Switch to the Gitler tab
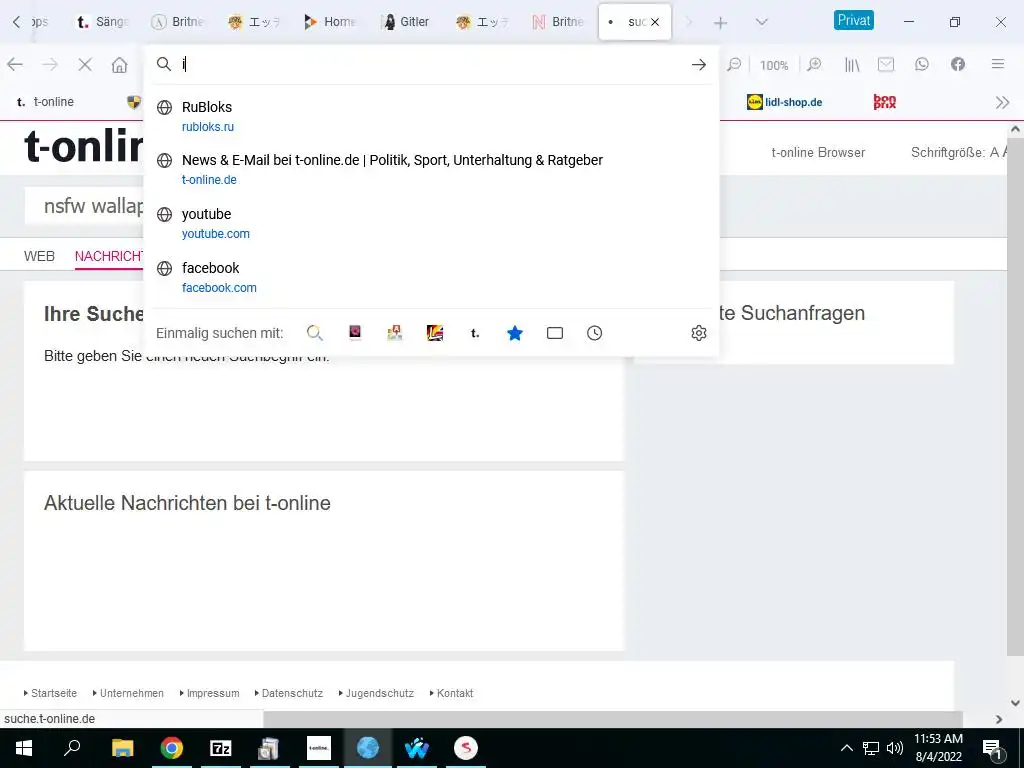Screen dimensions: 1024x768 (407, 22)
